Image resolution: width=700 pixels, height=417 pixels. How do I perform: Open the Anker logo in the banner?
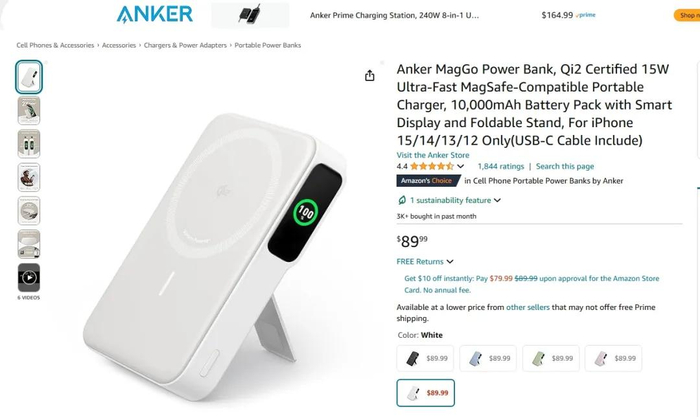click(x=154, y=14)
